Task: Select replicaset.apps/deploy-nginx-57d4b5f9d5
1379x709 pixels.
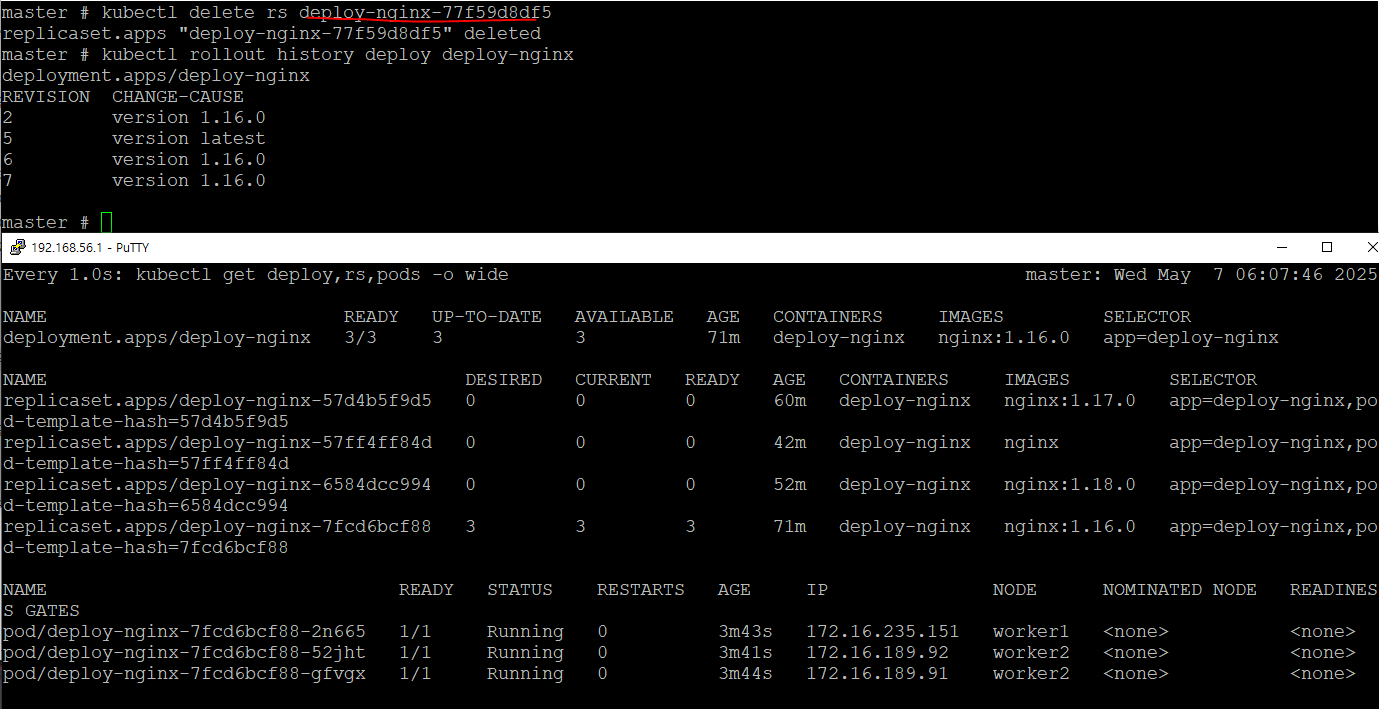Action: tap(217, 400)
